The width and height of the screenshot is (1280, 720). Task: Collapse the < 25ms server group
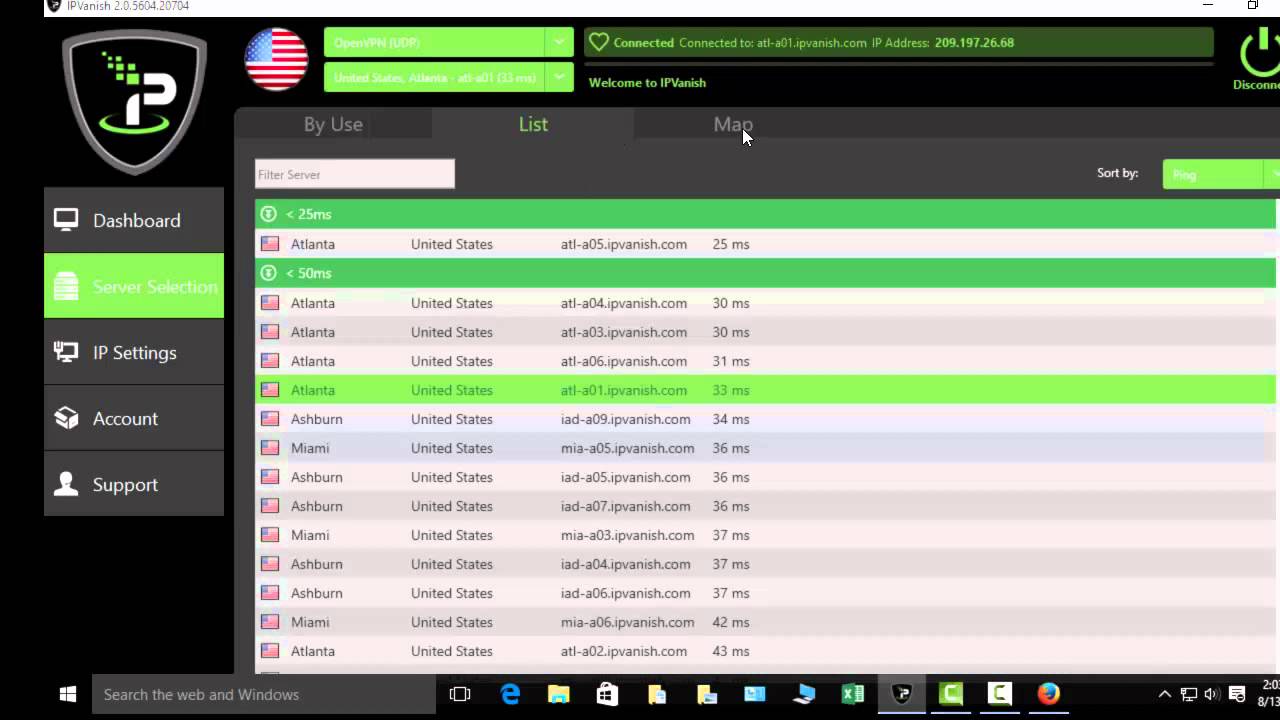[268, 214]
